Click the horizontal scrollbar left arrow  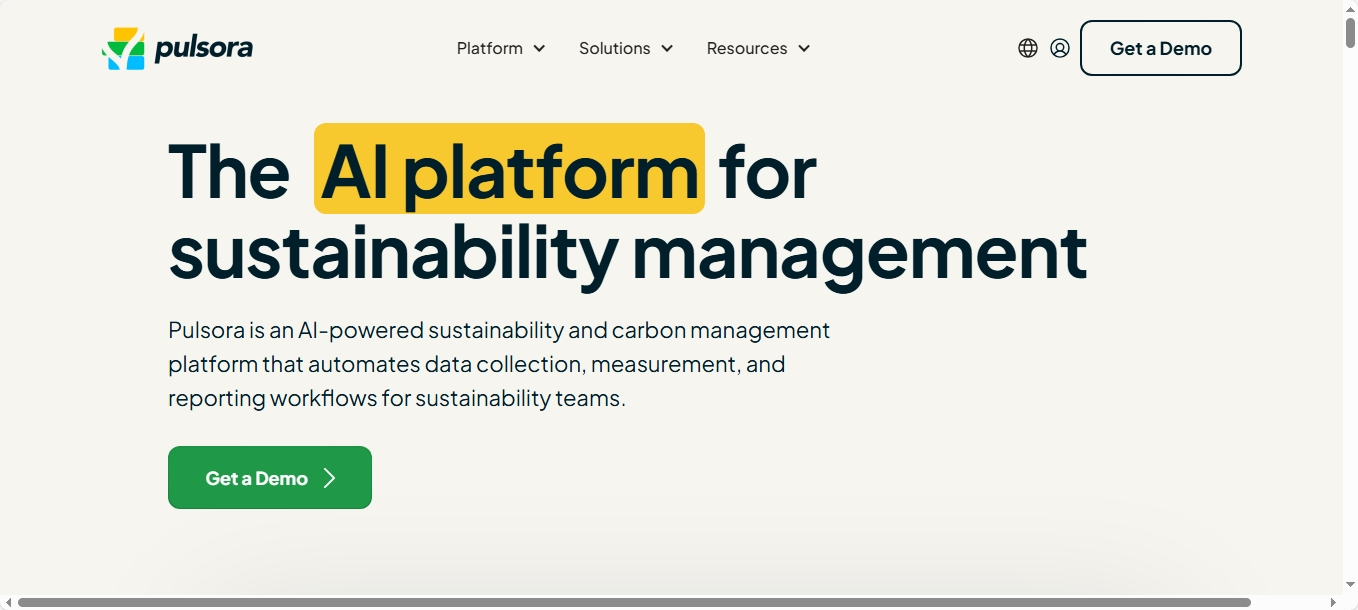point(8,602)
